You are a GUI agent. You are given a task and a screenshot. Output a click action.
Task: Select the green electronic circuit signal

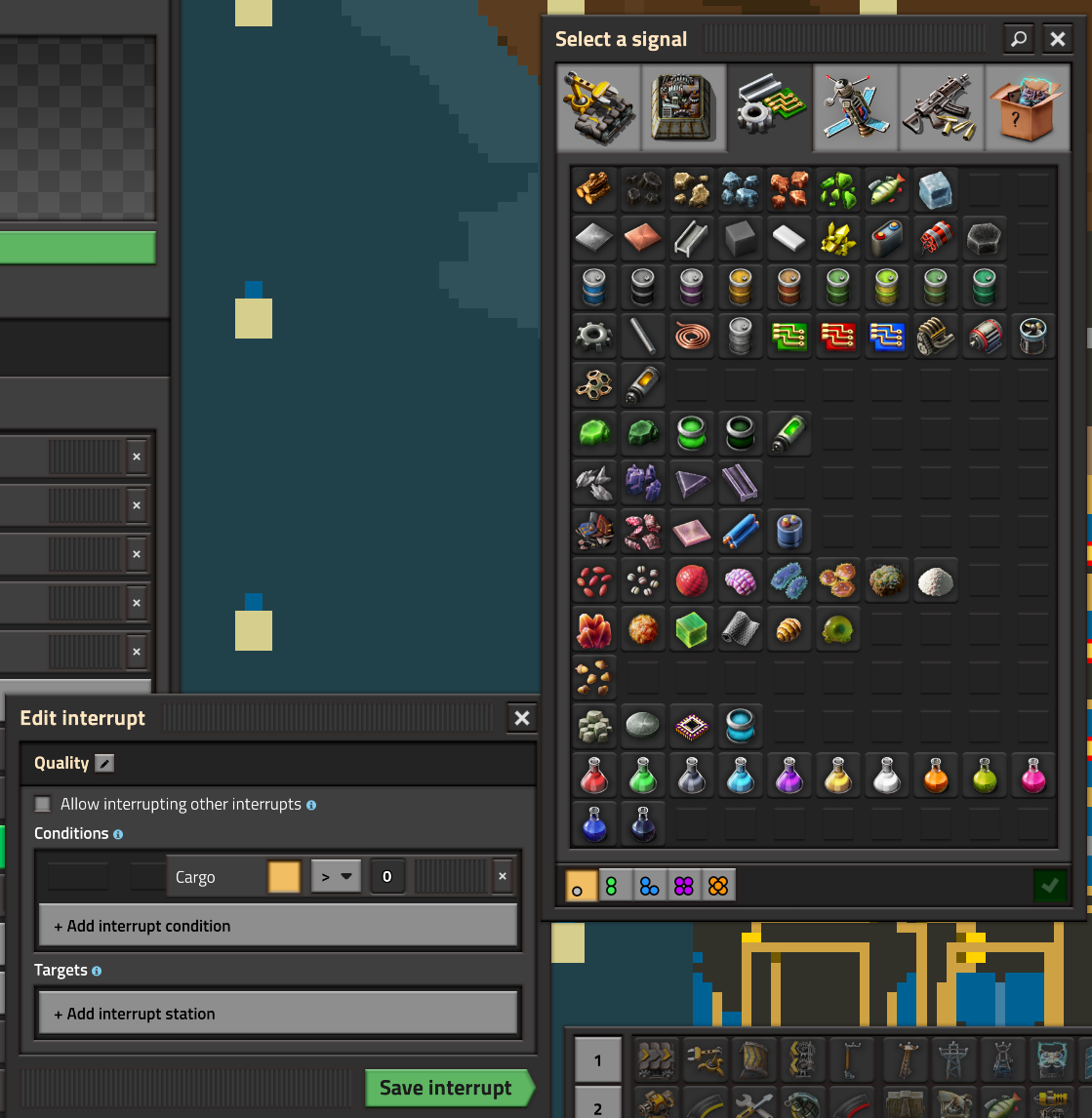point(789,336)
